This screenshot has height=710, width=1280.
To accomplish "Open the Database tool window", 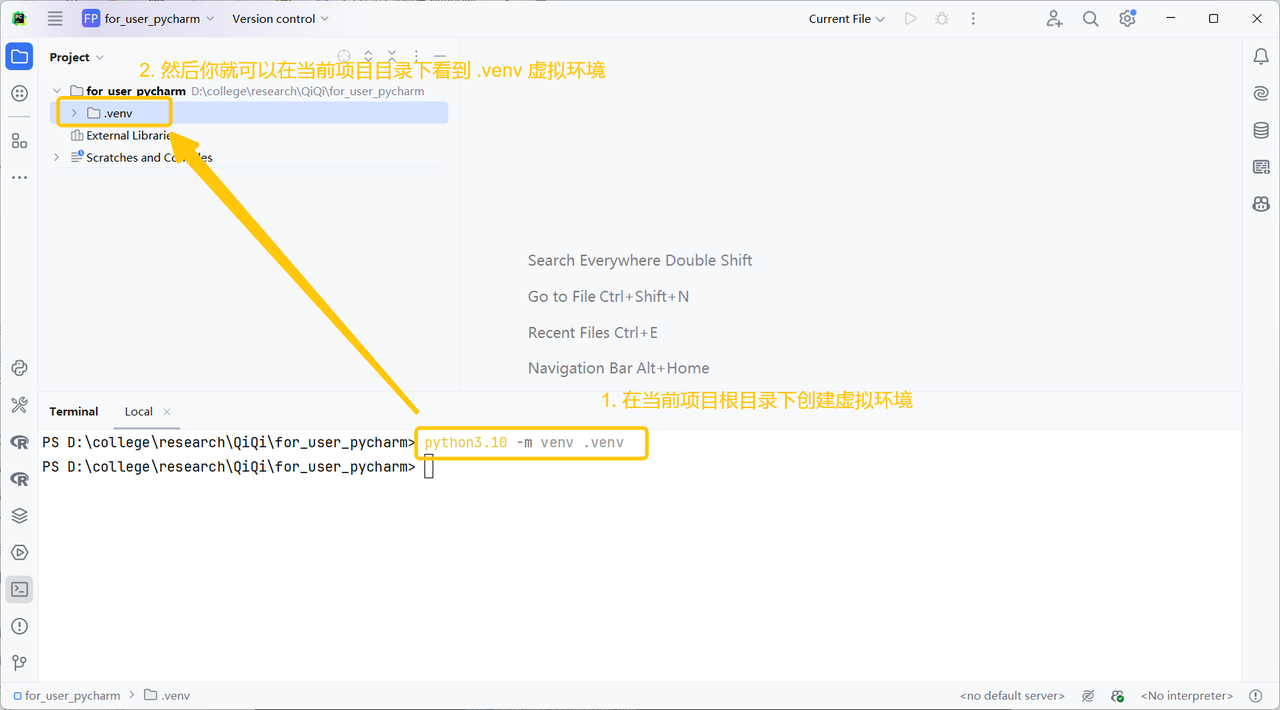I will [x=1261, y=130].
